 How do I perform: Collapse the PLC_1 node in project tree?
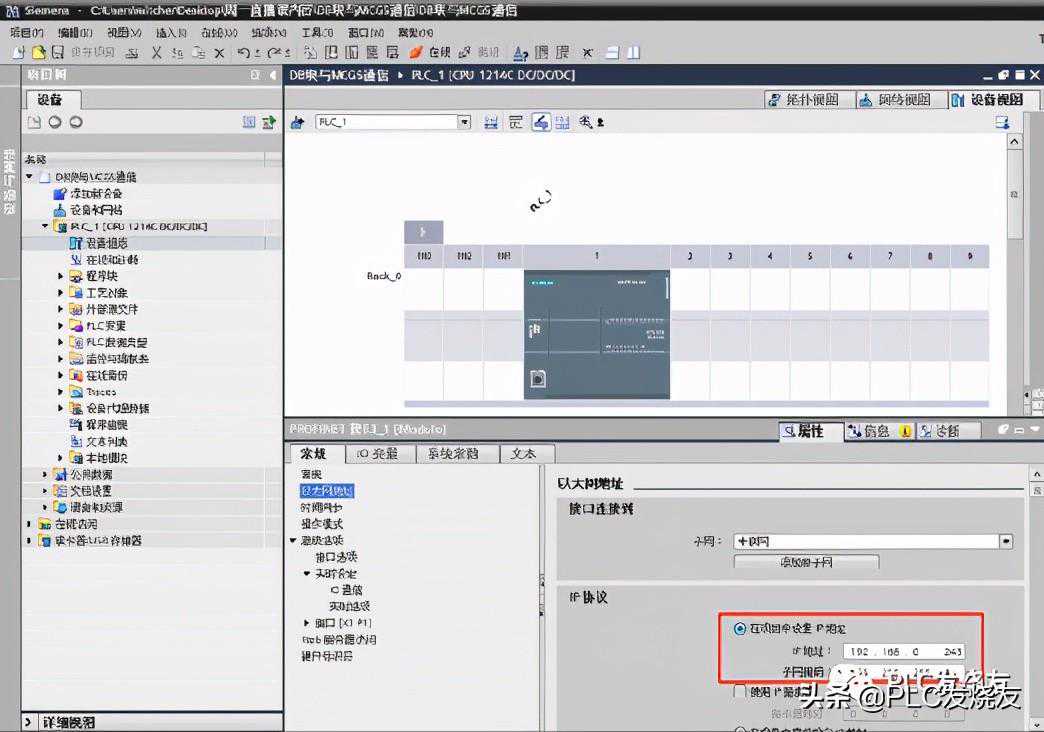[x=45, y=227]
